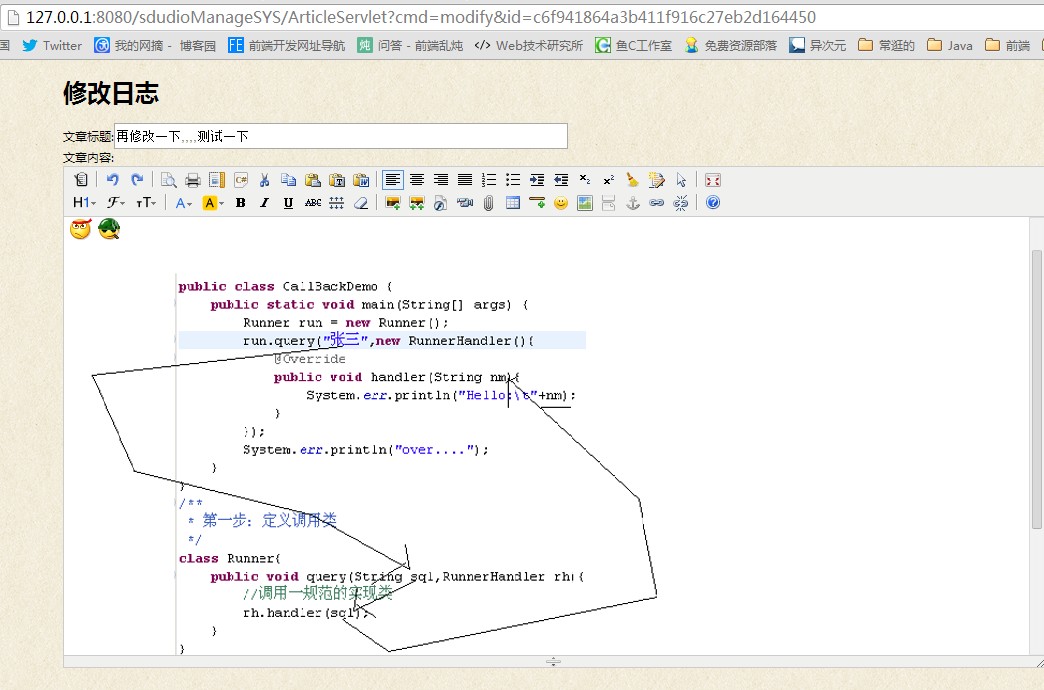
Task: Attach a file with paperclip icon
Action: pos(489,202)
